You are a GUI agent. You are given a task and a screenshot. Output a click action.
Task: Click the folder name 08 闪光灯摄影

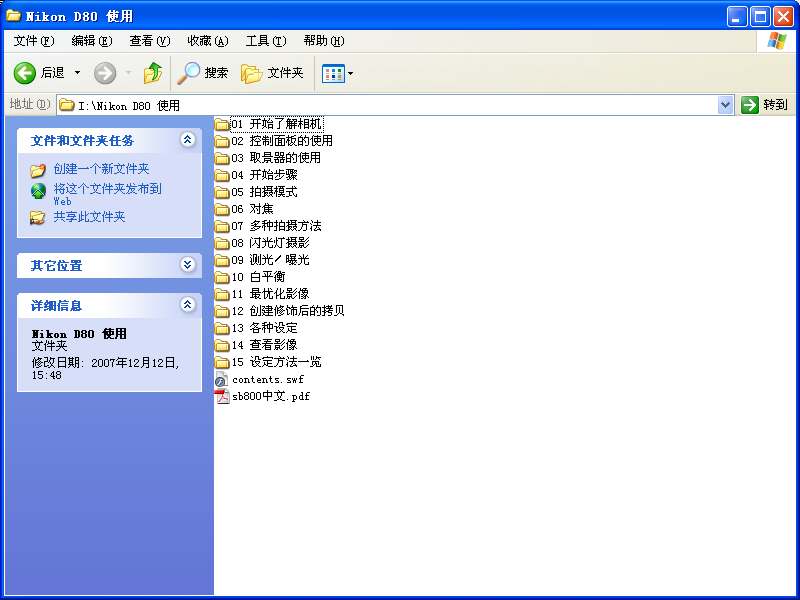[270, 243]
